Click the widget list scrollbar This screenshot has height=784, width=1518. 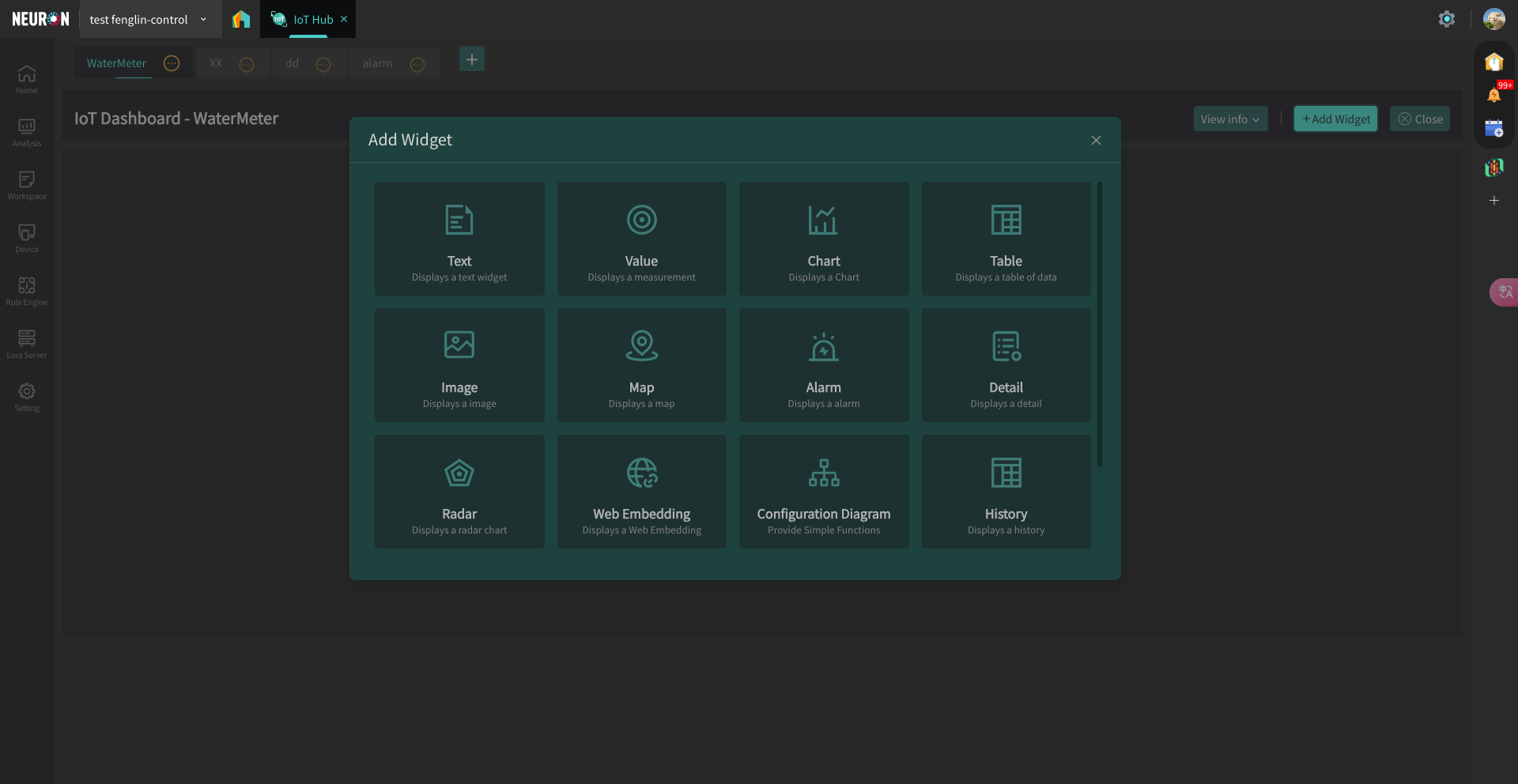click(1099, 324)
